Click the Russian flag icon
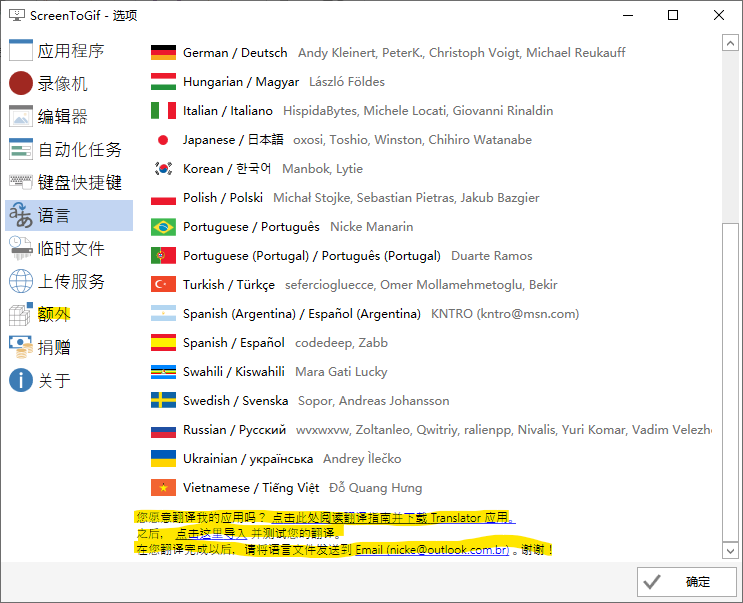The height and width of the screenshot is (603, 743). 163,430
